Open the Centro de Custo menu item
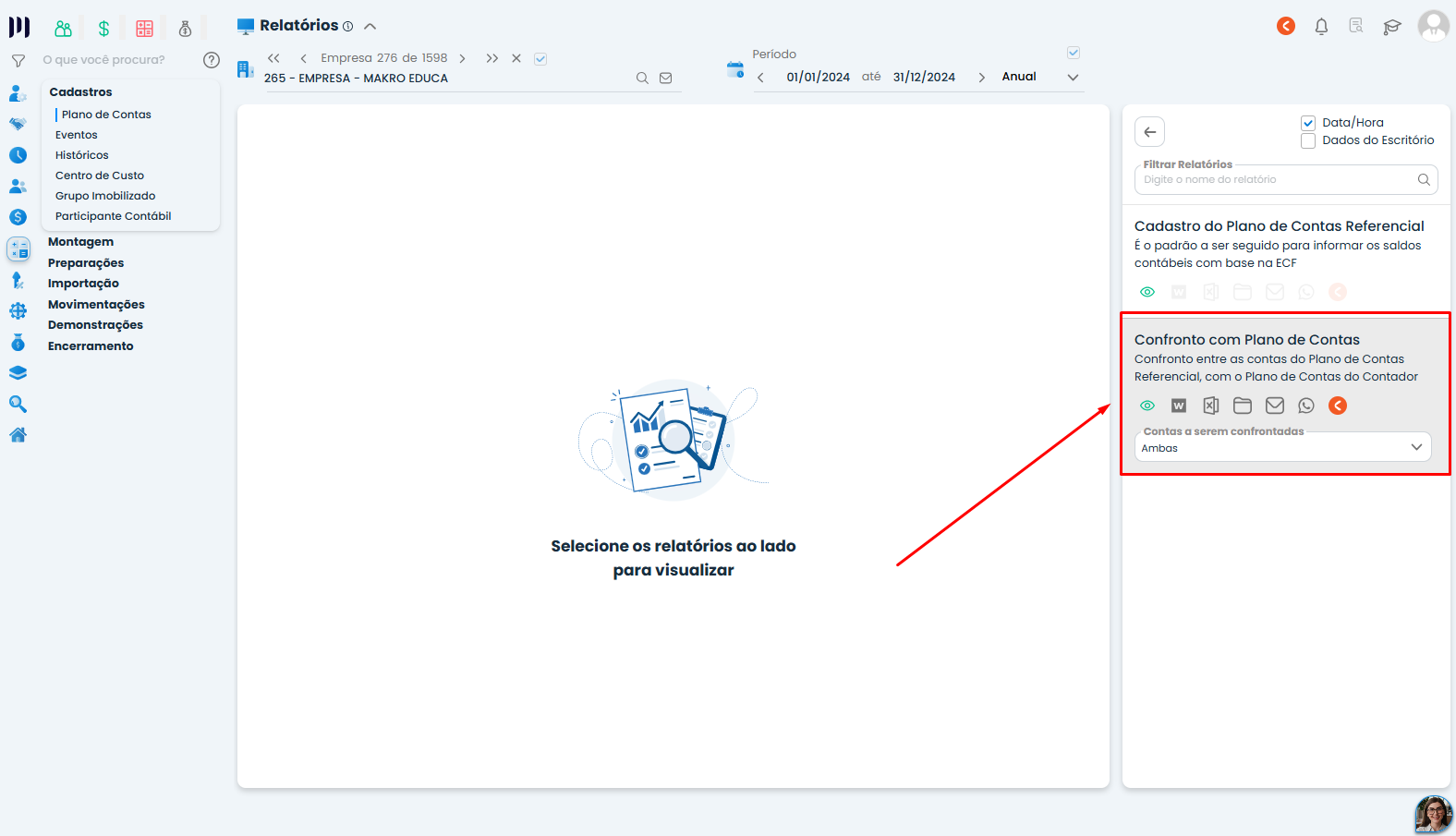Screen dimensions: 1456x836 pos(100,176)
